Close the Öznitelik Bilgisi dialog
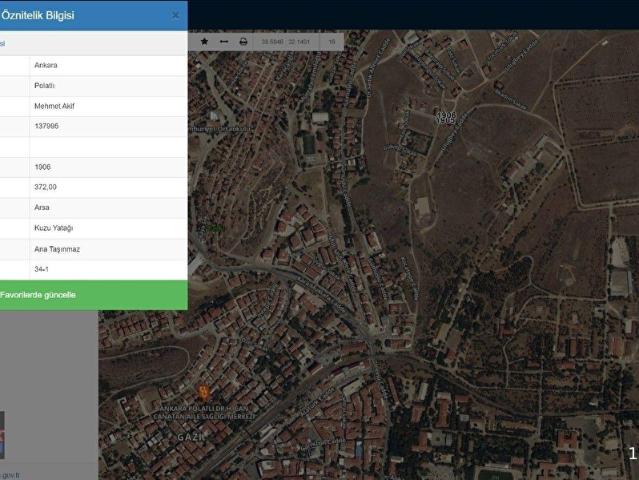The height and width of the screenshot is (480, 639). click(x=176, y=15)
